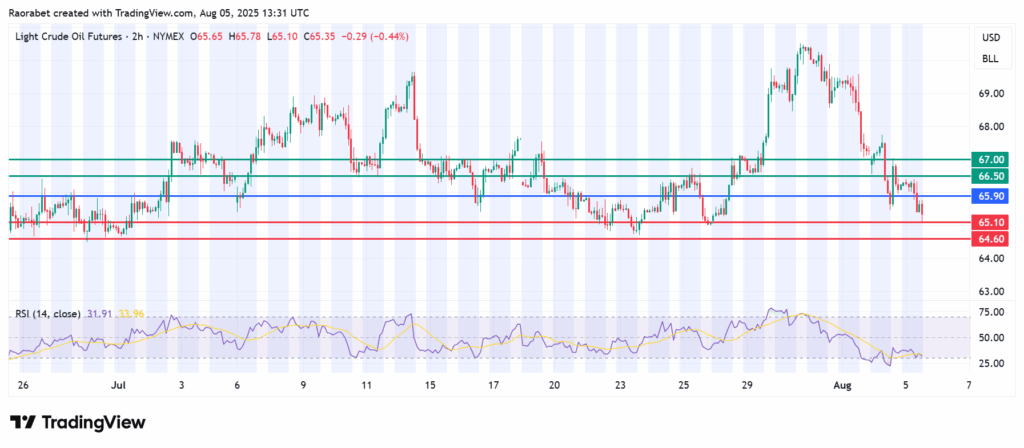Image resolution: width=1024 pixels, height=448 pixels.
Task: Select the red 65.10 price tag
Action: point(991,222)
